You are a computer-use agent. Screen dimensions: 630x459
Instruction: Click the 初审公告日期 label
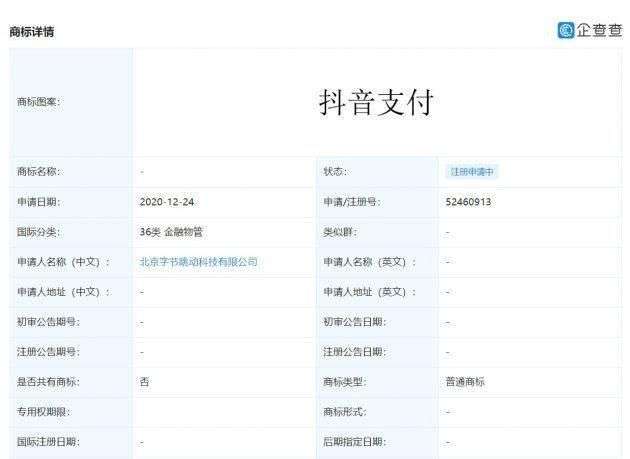click(355, 322)
